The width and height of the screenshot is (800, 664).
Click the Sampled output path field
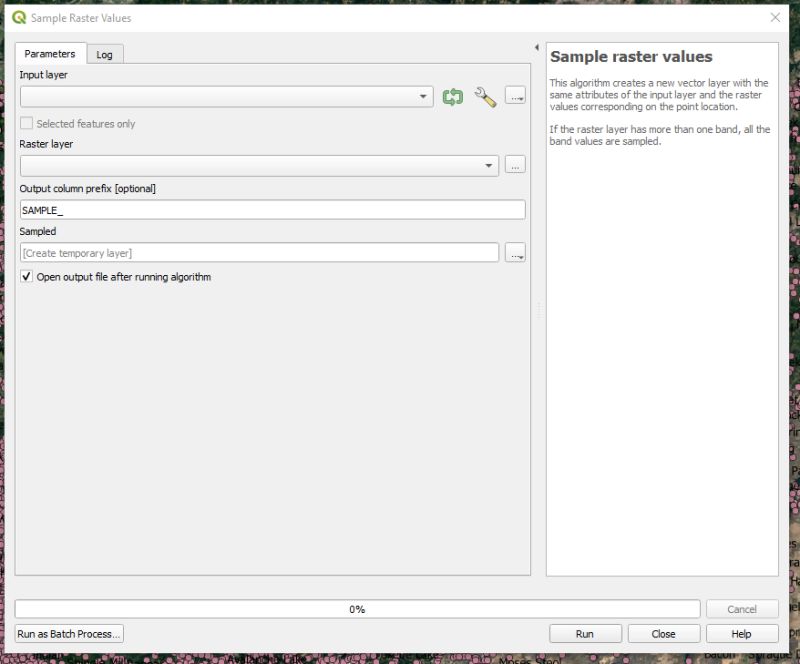(x=259, y=253)
